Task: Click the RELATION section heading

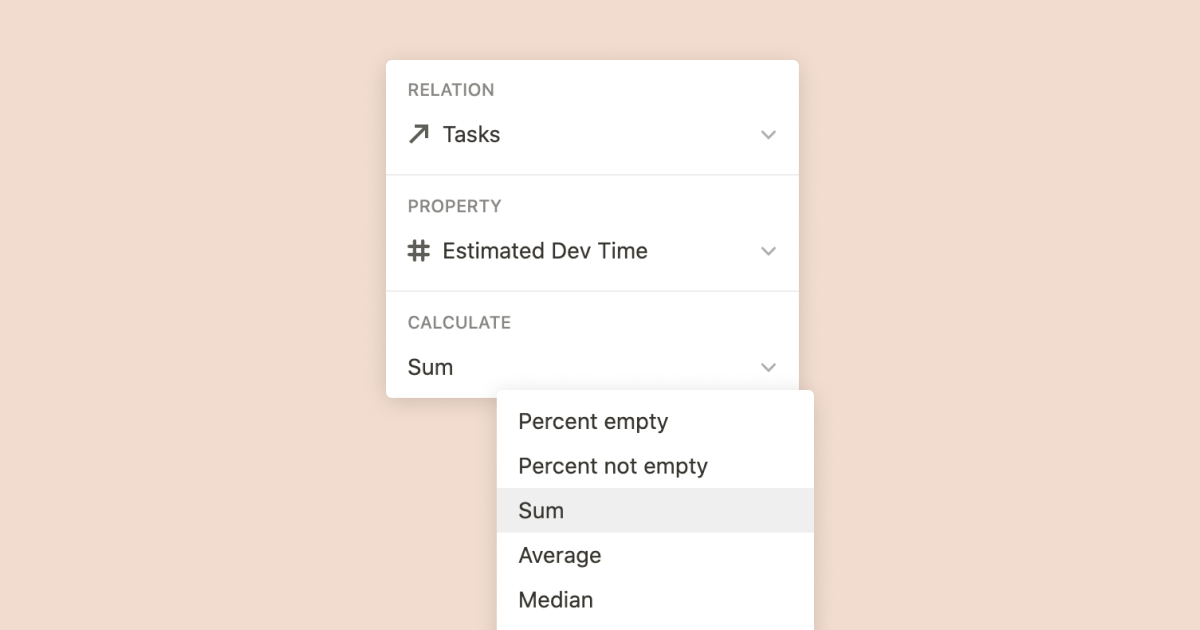Action: tap(451, 90)
